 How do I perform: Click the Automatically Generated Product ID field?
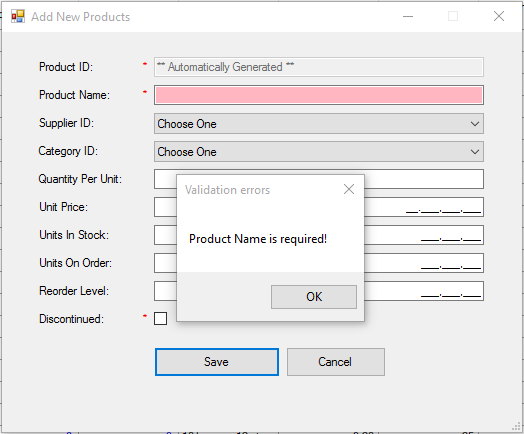[319, 67]
